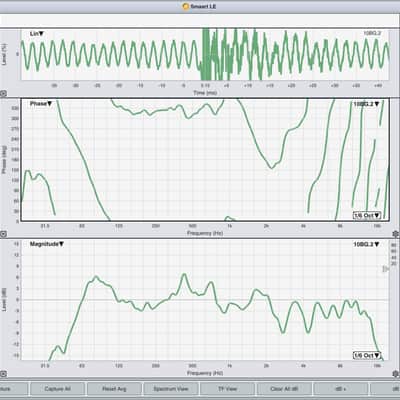Click the Frequency (Hz) label under the Phase plot
Image resolution: width=400 pixels, height=400 pixels.
pos(205,233)
